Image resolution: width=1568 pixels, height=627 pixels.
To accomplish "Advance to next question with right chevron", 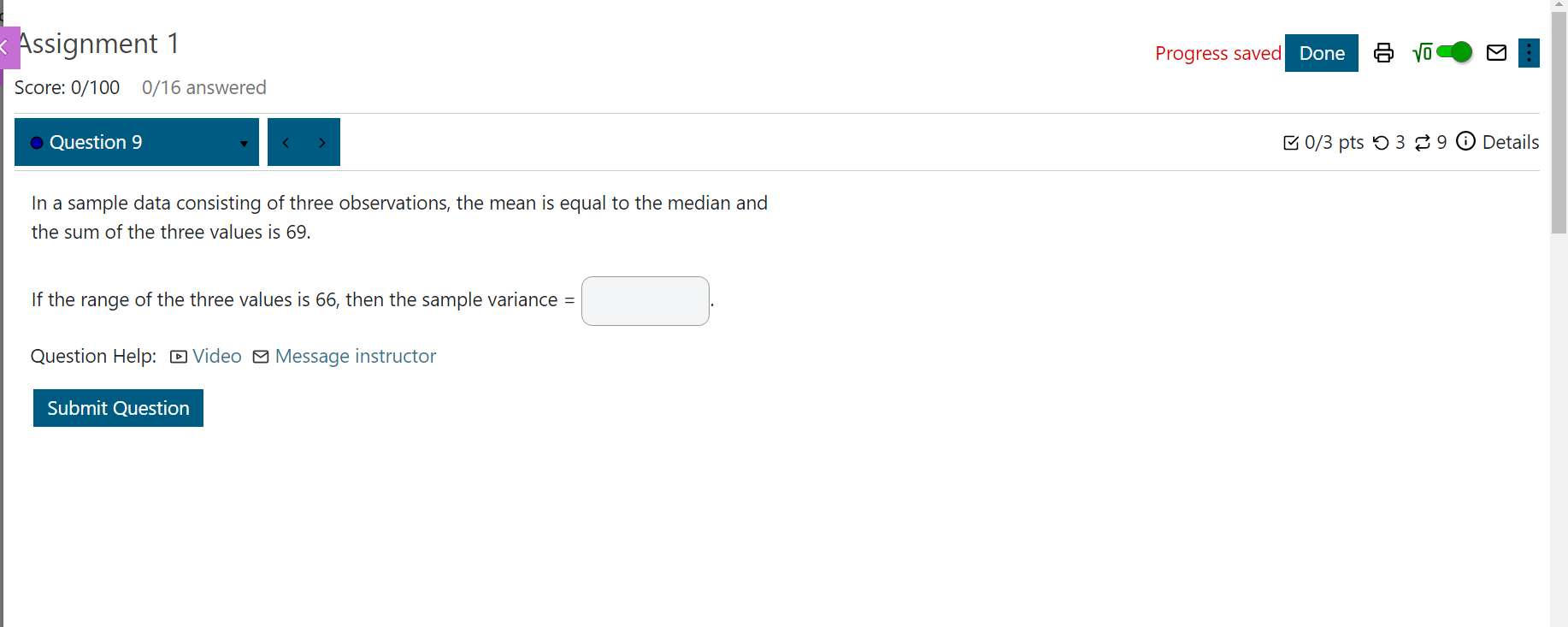I will pos(322,142).
